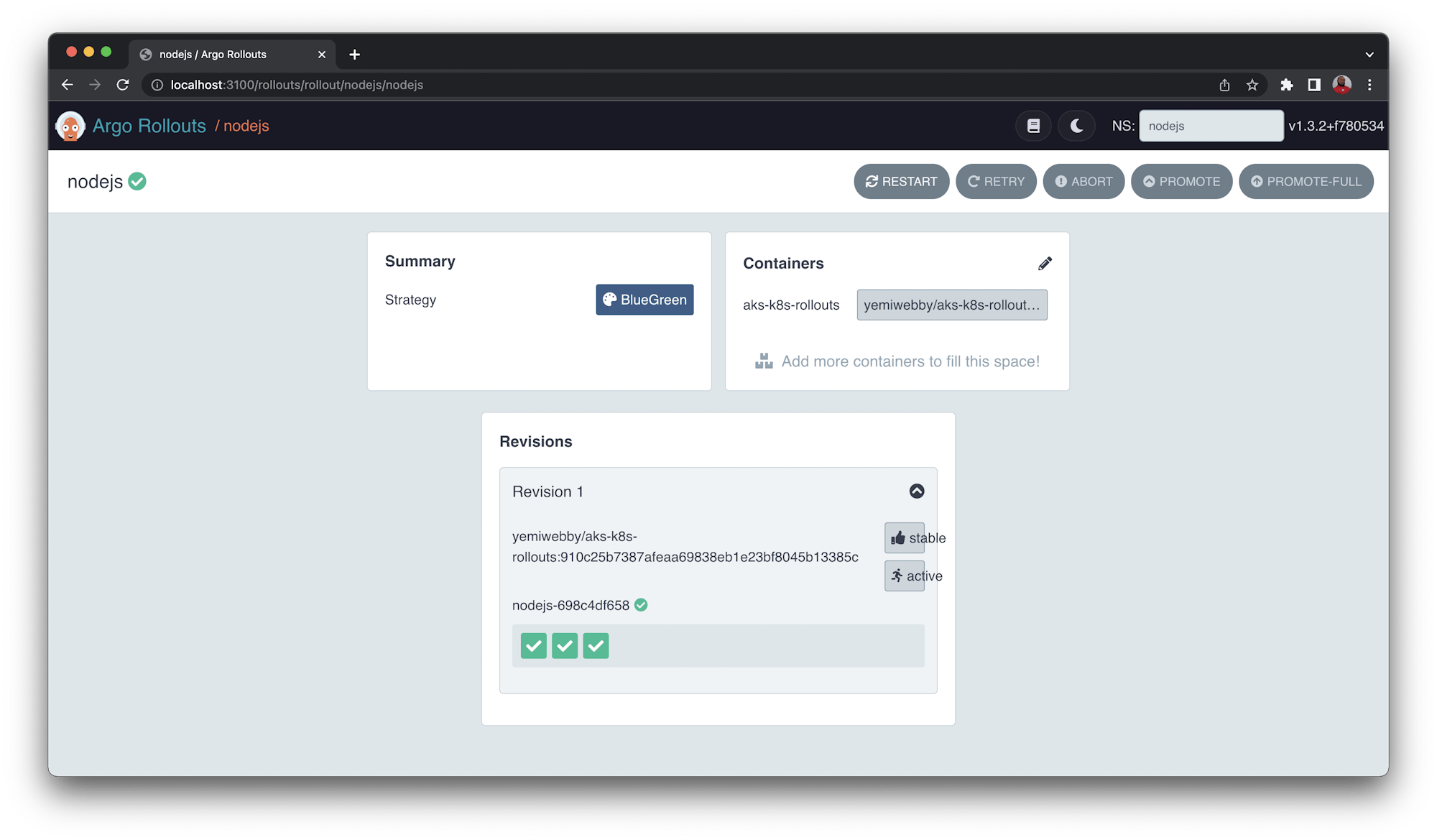Collapse Revision 1 chevron
1437x840 pixels.
click(916, 491)
